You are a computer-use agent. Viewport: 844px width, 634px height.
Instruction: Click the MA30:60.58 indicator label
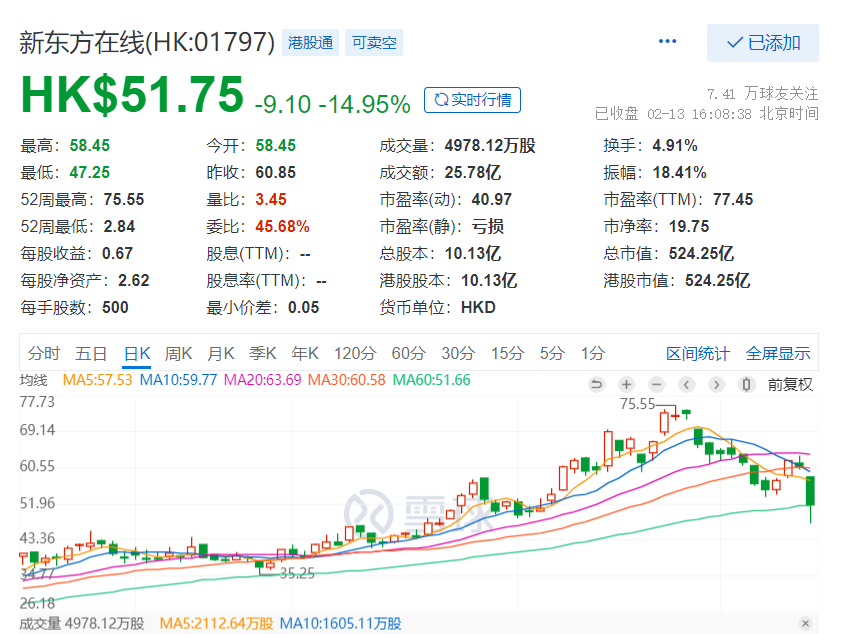347,380
